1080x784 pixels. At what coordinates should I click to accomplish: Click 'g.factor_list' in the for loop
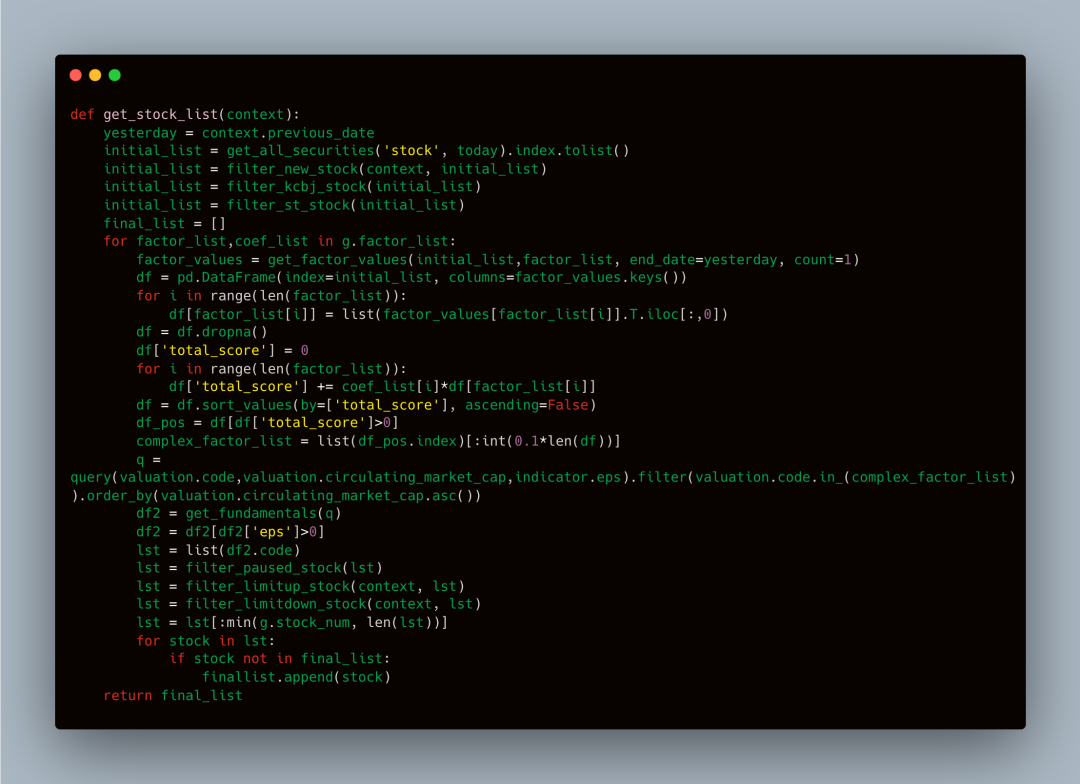pos(395,241)
